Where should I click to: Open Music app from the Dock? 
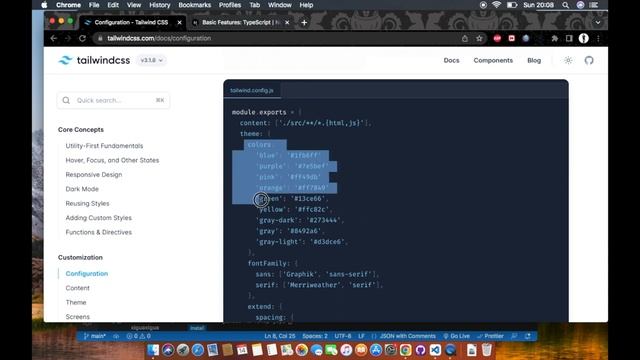[346, 350]
